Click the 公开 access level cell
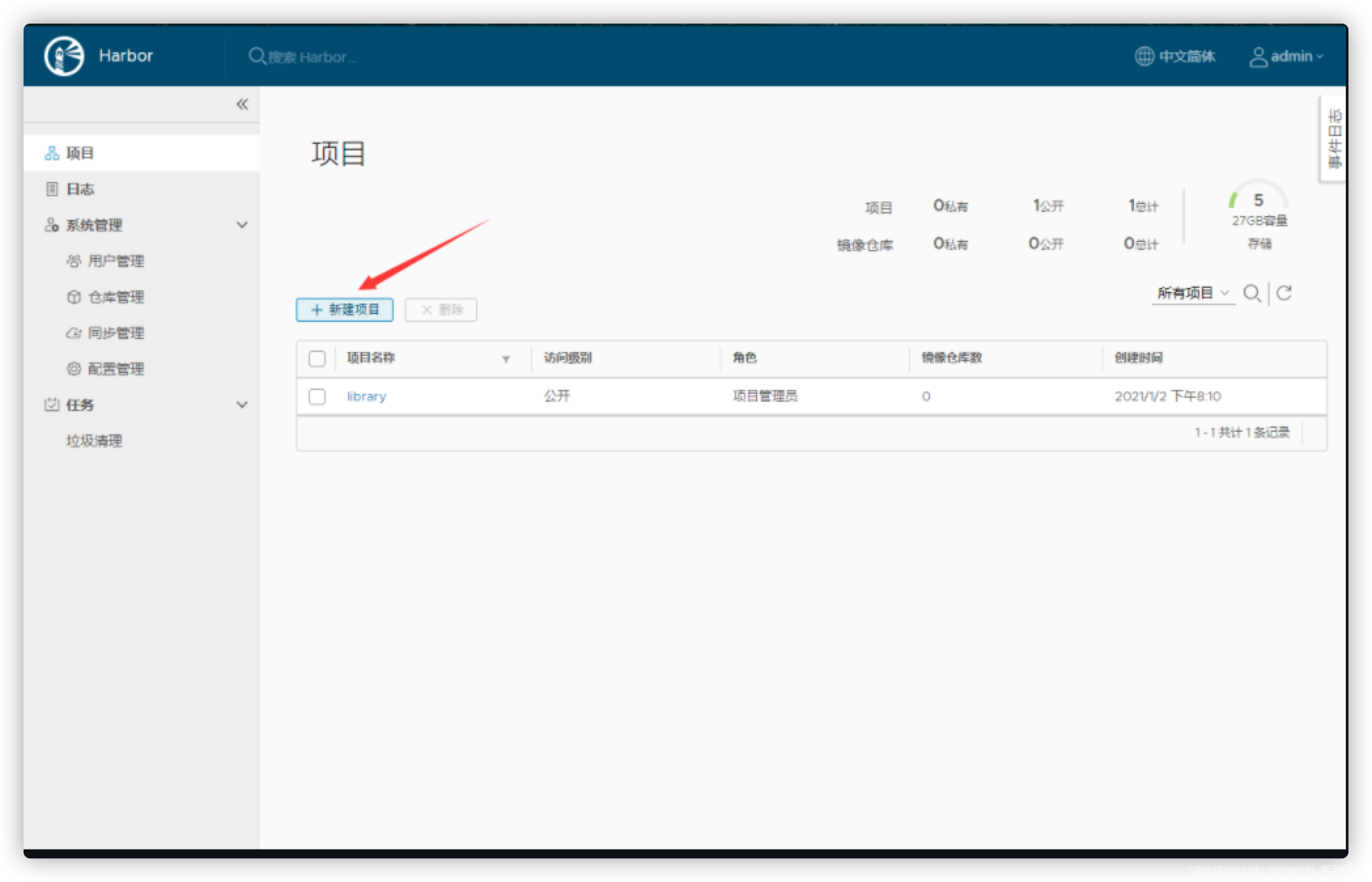Viewport: 1372px width, 882px height. click(557, 396)
